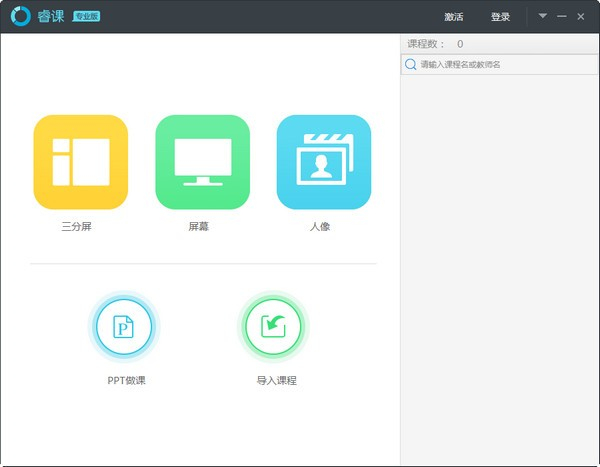Choose the blue 人像 portrait recording icon
600x467 pixels.
[323, 162]
